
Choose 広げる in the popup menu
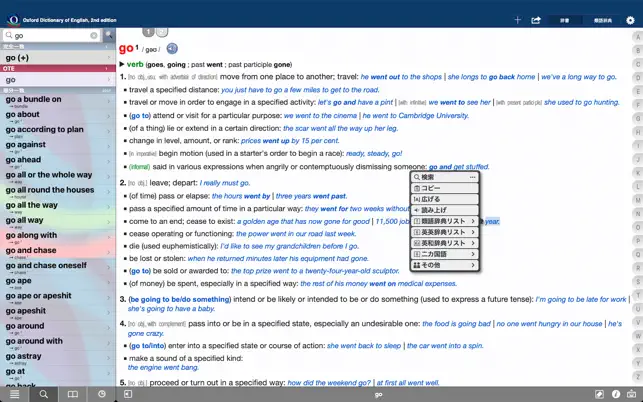tap(445, 199)
